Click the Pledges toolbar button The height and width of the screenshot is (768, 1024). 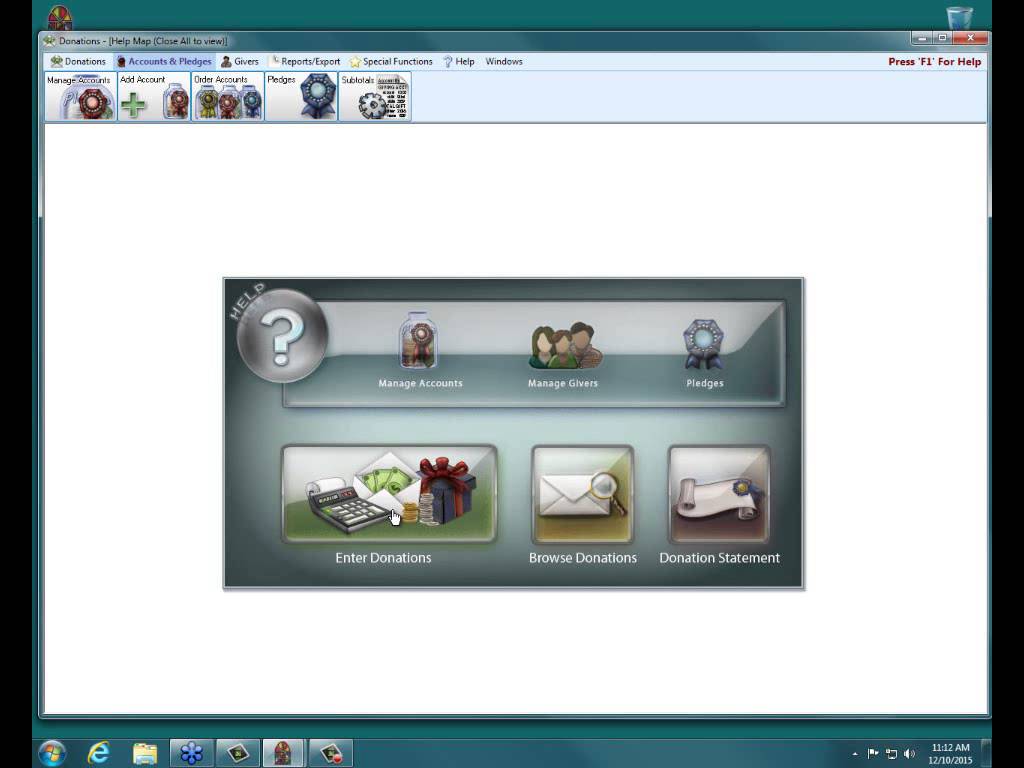[302, 97]
